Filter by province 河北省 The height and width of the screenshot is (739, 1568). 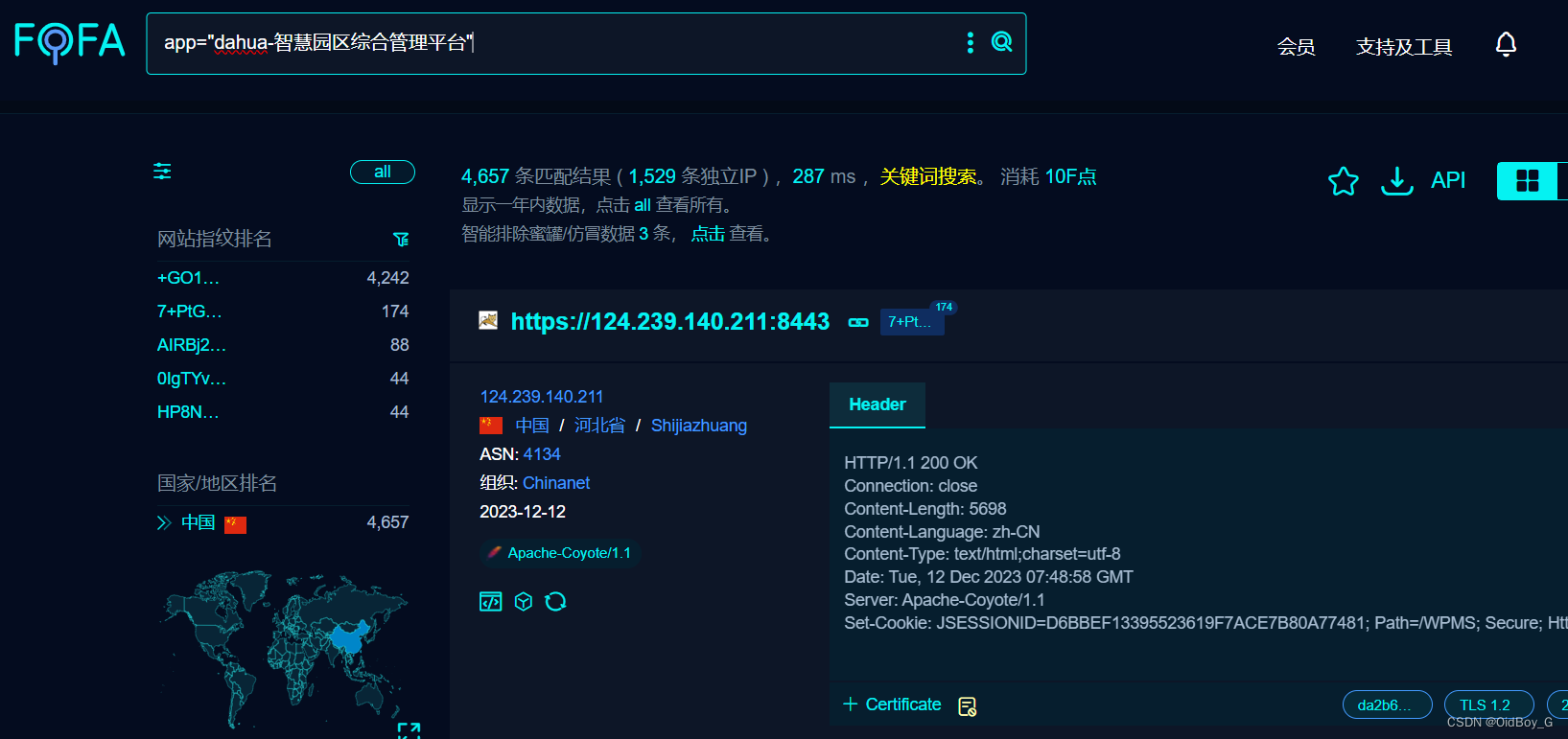[599, 426]
